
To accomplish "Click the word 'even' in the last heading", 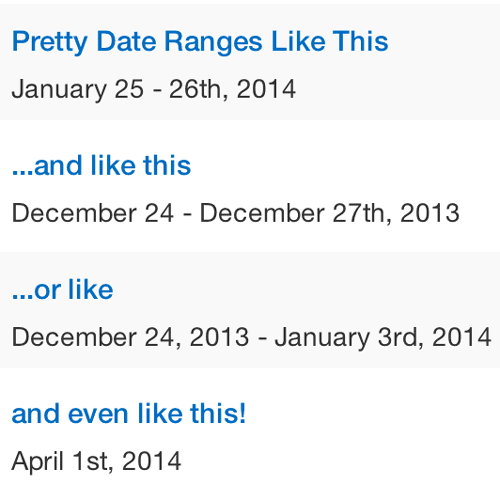I will point(98,414).
